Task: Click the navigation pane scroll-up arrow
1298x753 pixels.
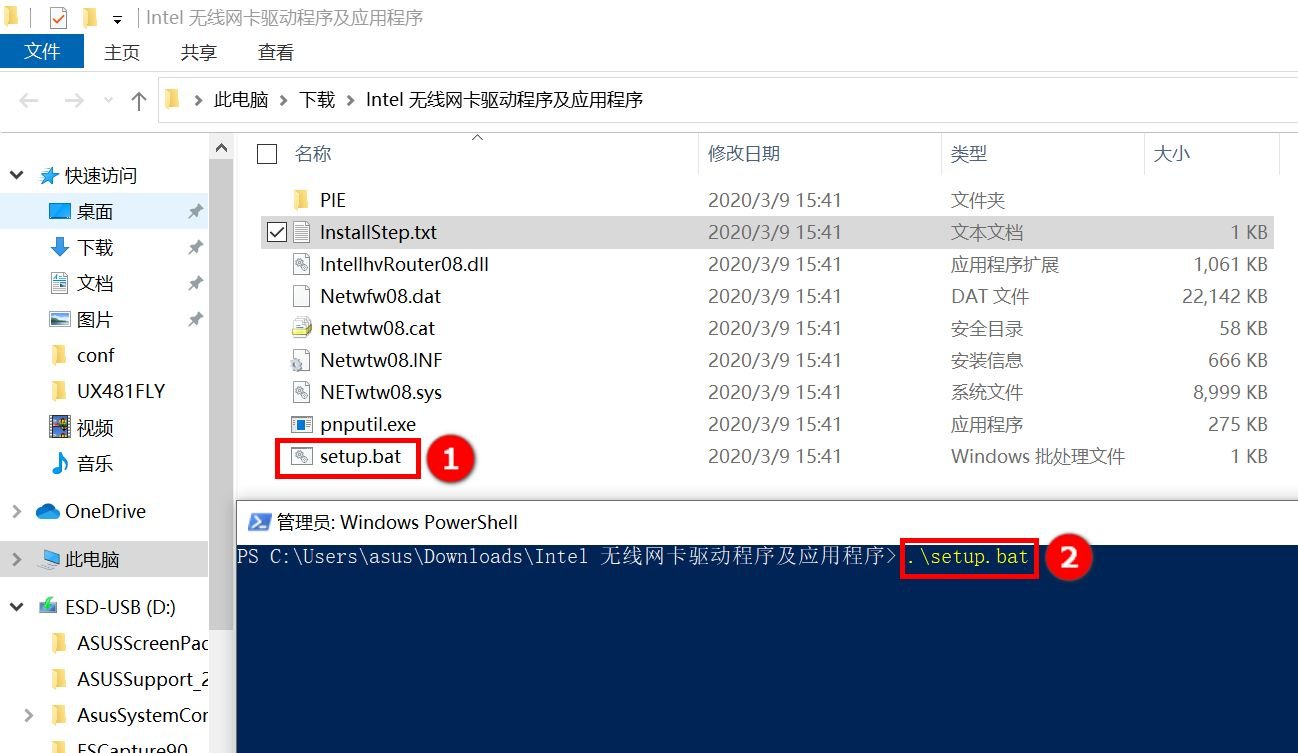Action: point(221,148)
